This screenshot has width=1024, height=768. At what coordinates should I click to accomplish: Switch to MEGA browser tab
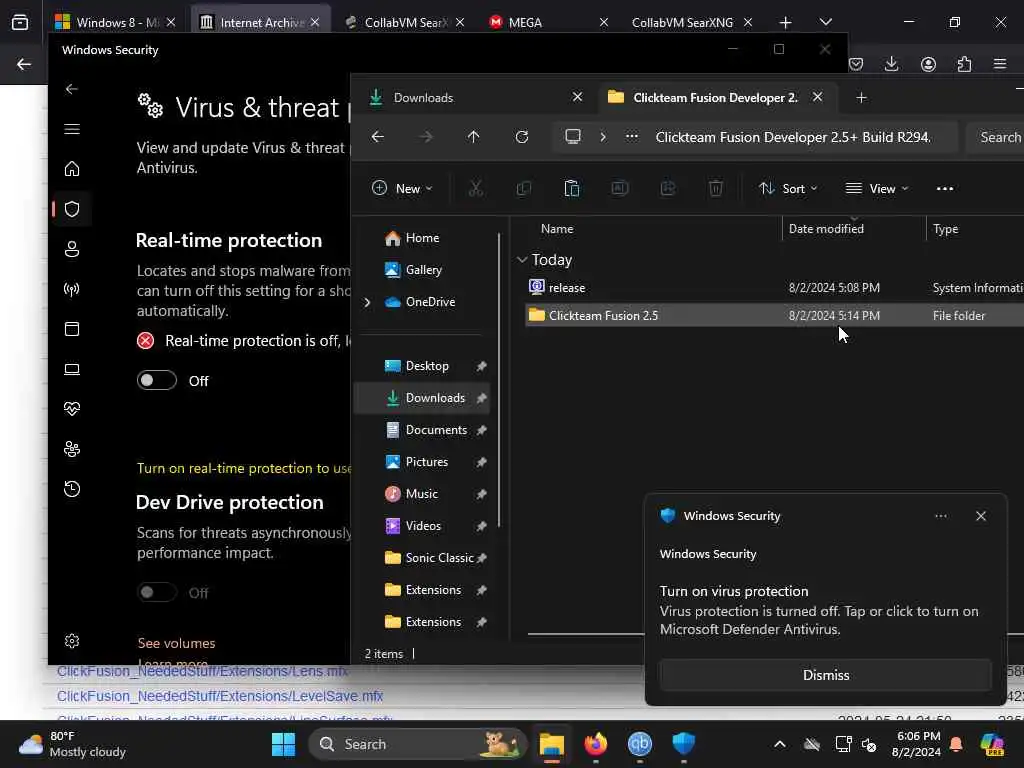(547, 22)
